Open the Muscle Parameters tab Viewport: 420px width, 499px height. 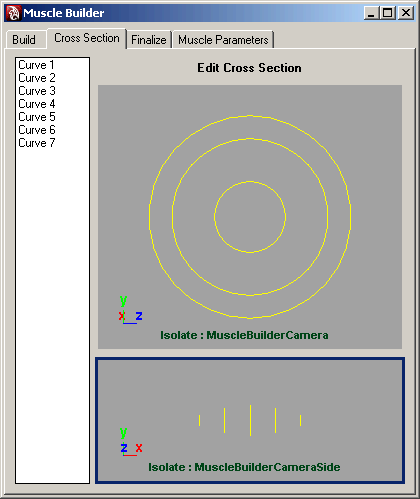point(223,40)
